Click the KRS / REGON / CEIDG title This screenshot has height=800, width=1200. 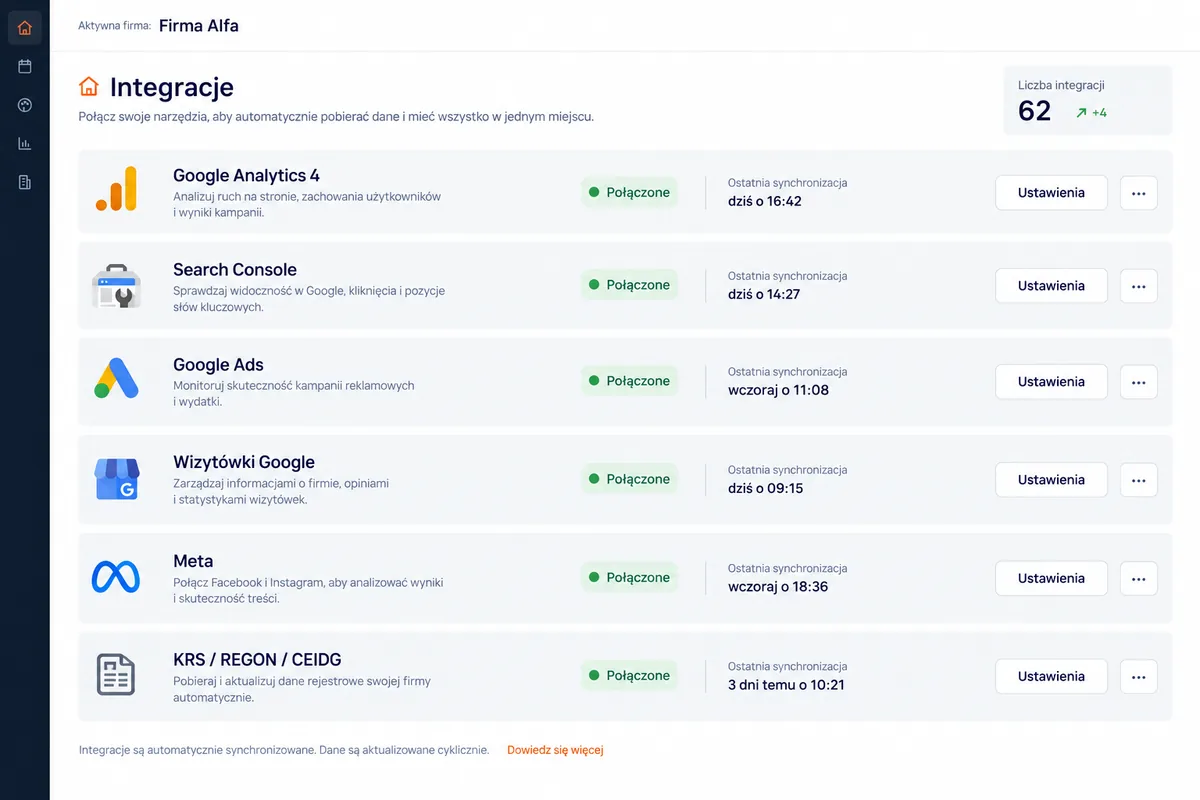pos(257,659)
